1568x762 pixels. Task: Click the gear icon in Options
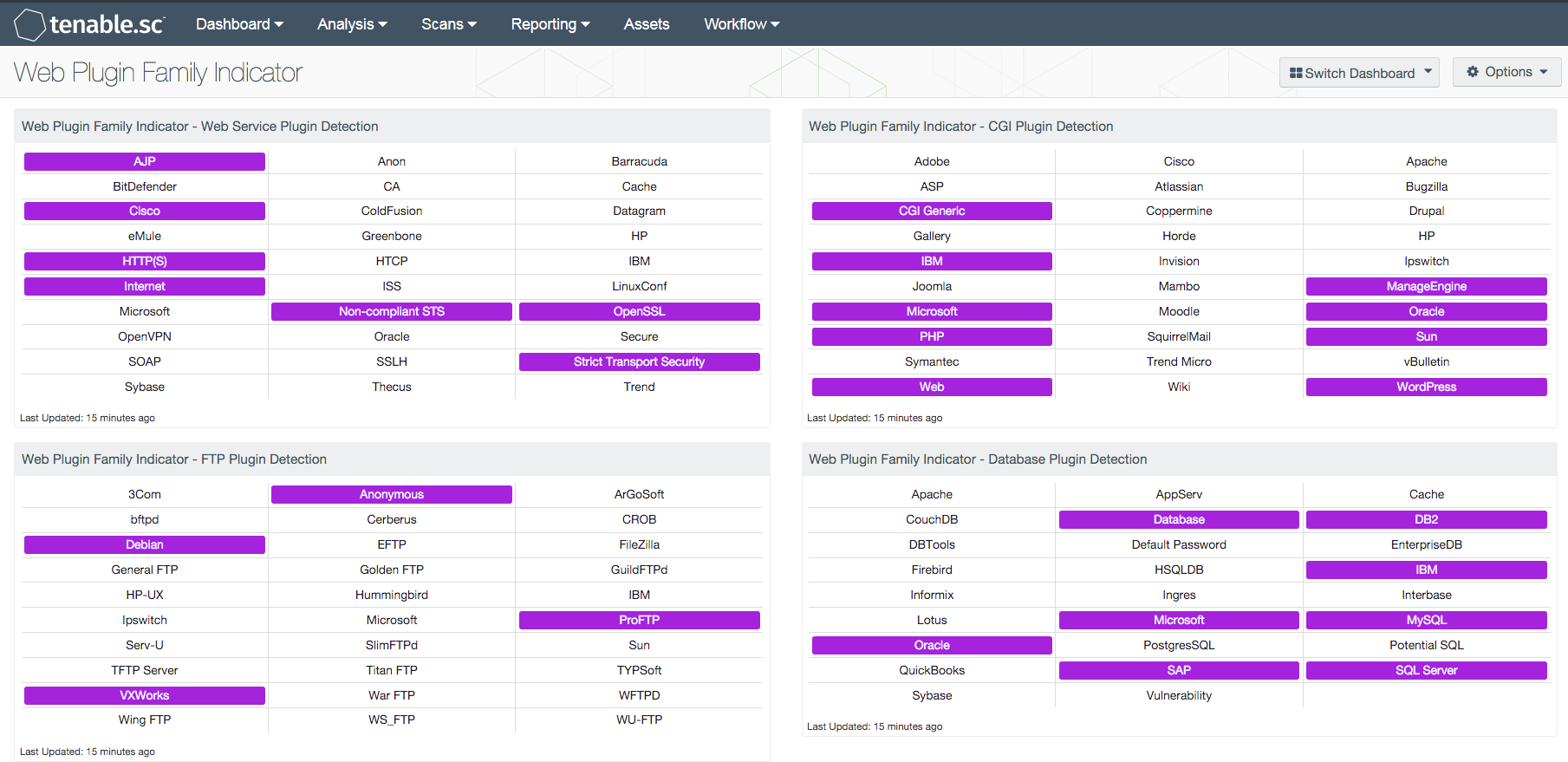[x=1473, y=72]
